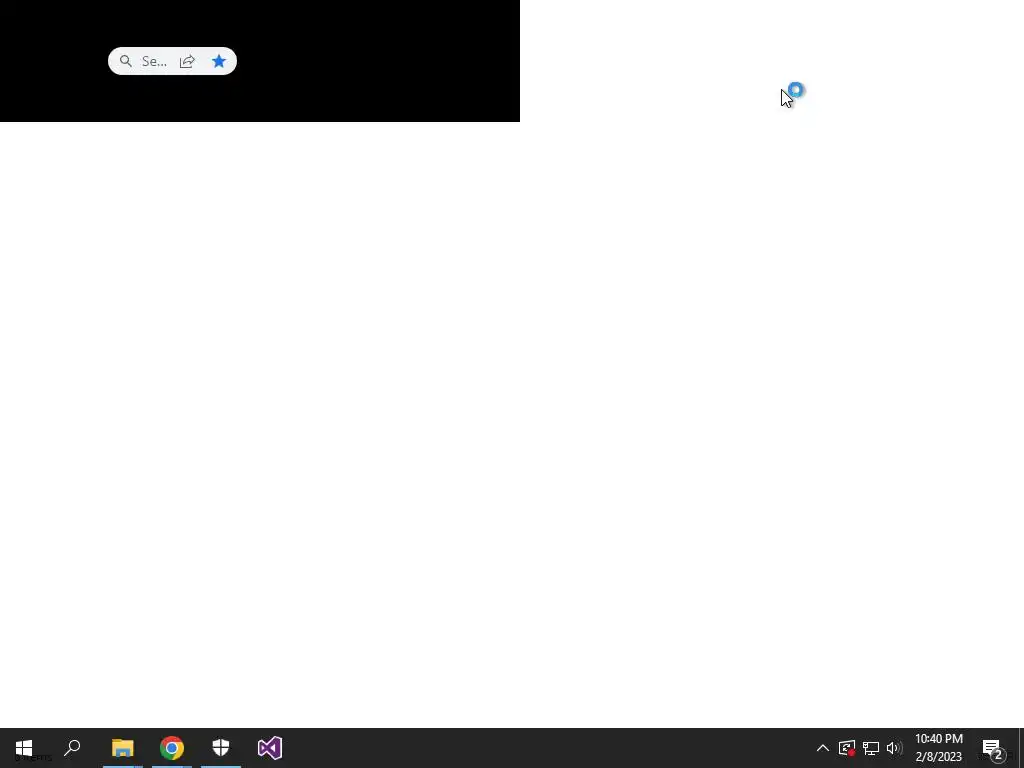This screenshot has width=1024, height=768.
Task: Open the volume speaker control
Action: pyautogui.click(x=894, y=748)
